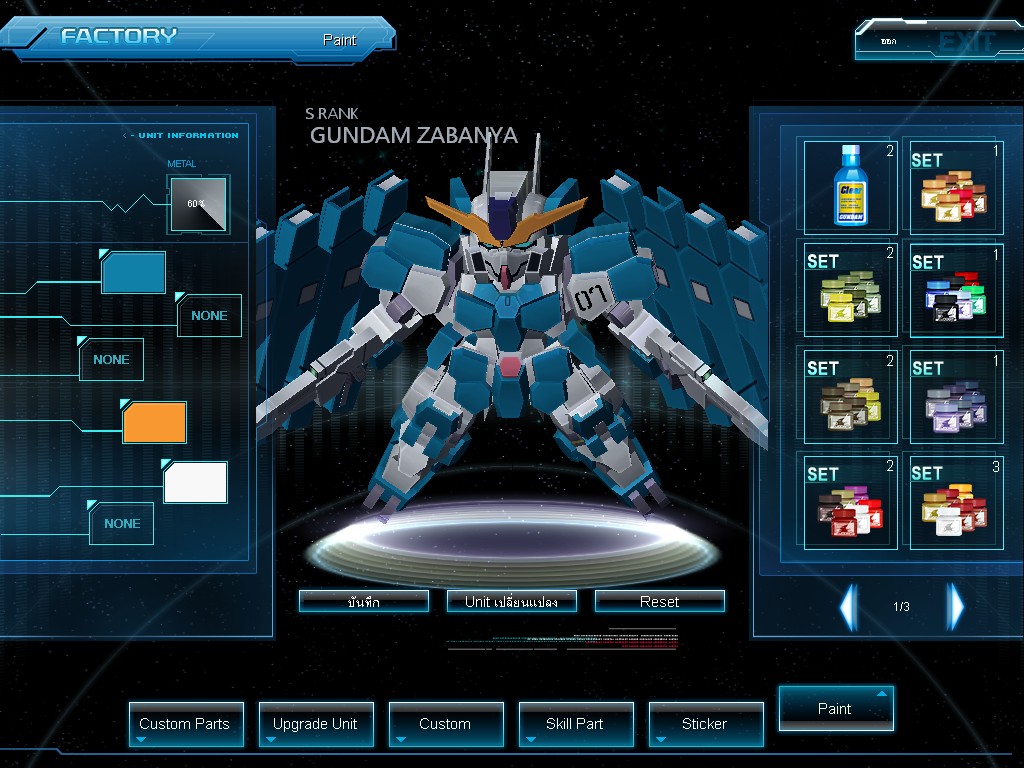The width and height of the screenshot is (1024, 768).
Task: Click the UNIT INFORMATION label
Action: click(188, 135)
